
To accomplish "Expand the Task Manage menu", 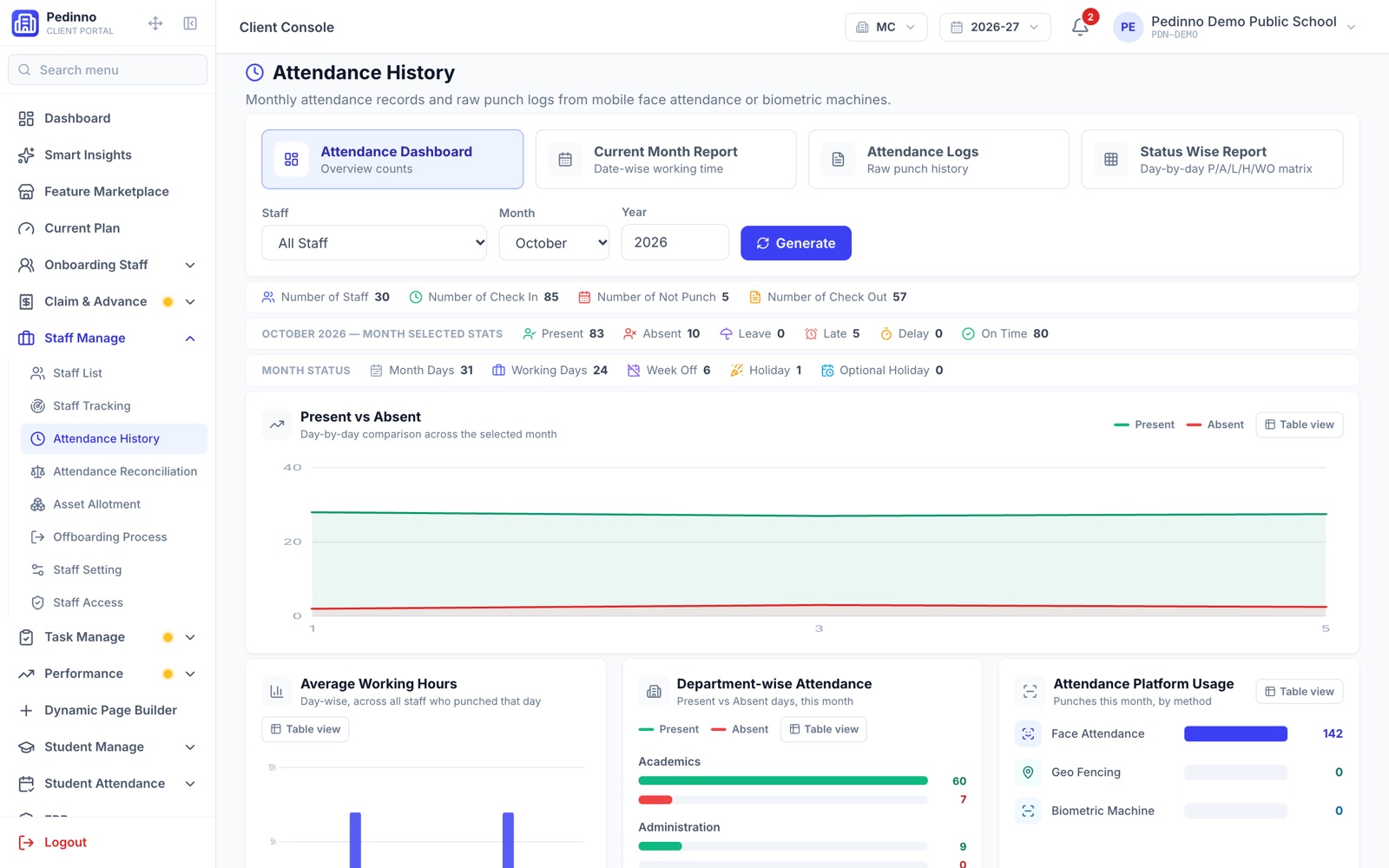I will click(x=190, y=637).
